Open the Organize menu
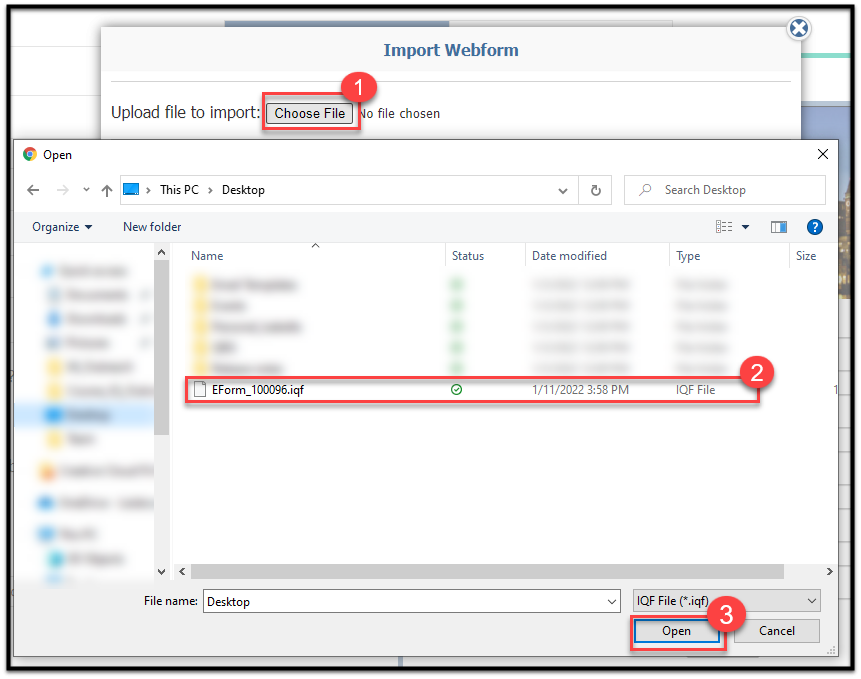The width and height of the screenshot is (861, 679). click(62, 227)
